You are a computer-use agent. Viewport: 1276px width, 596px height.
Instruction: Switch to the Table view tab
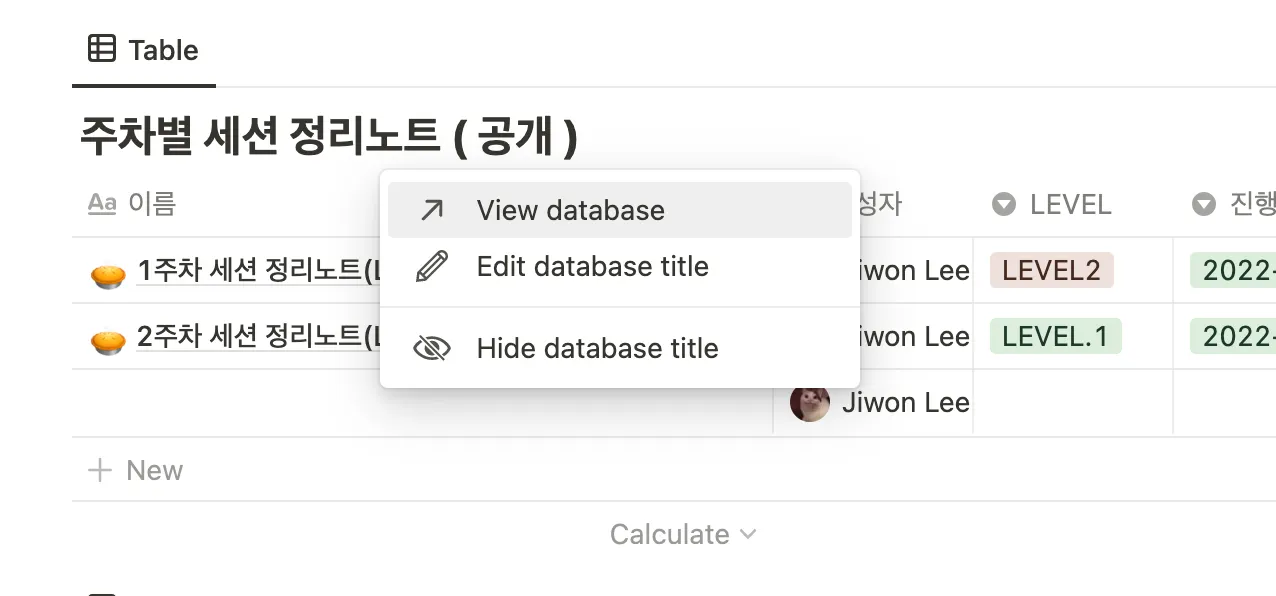tap(144, 50)
